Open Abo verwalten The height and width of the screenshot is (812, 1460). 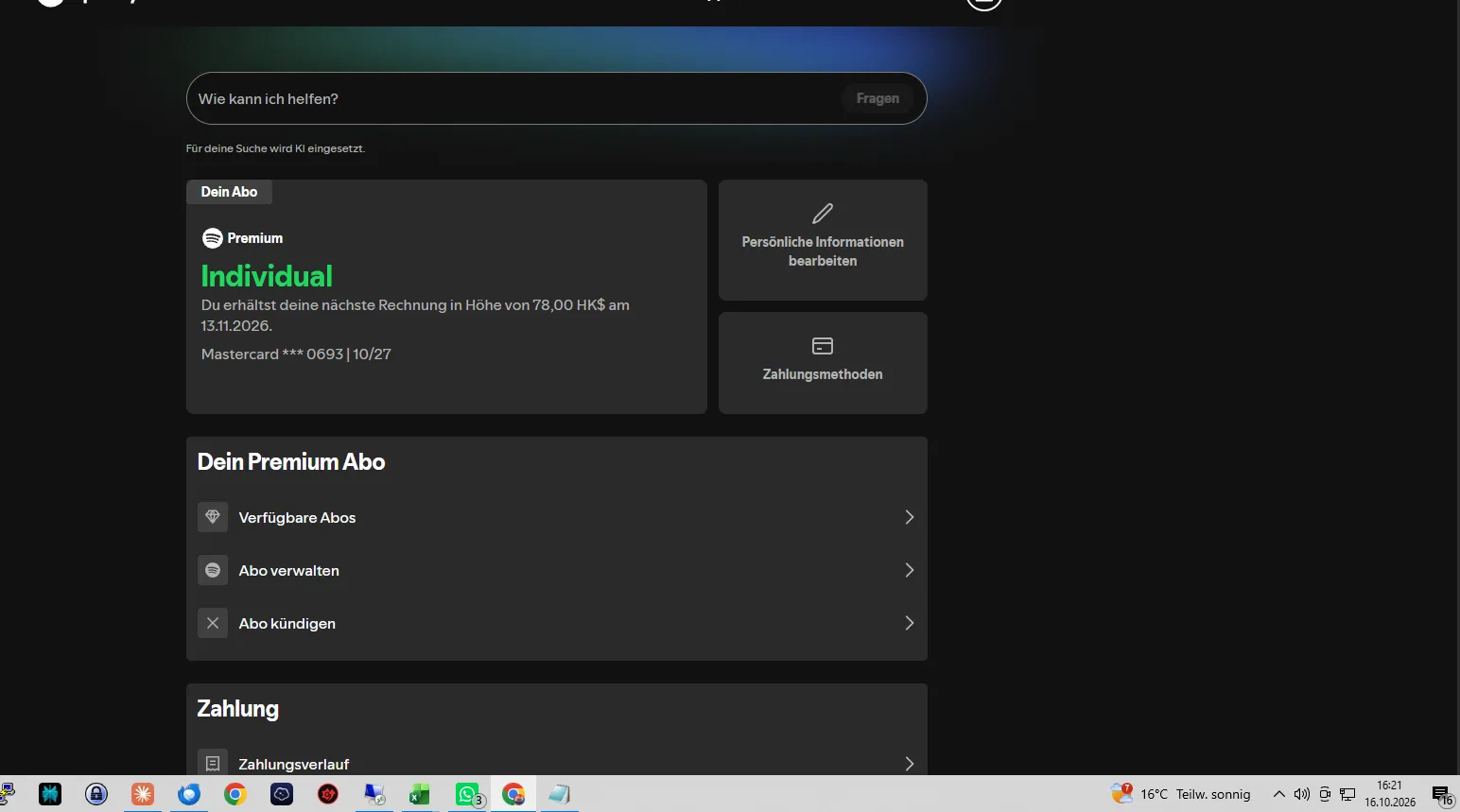[x=557, y=570]
